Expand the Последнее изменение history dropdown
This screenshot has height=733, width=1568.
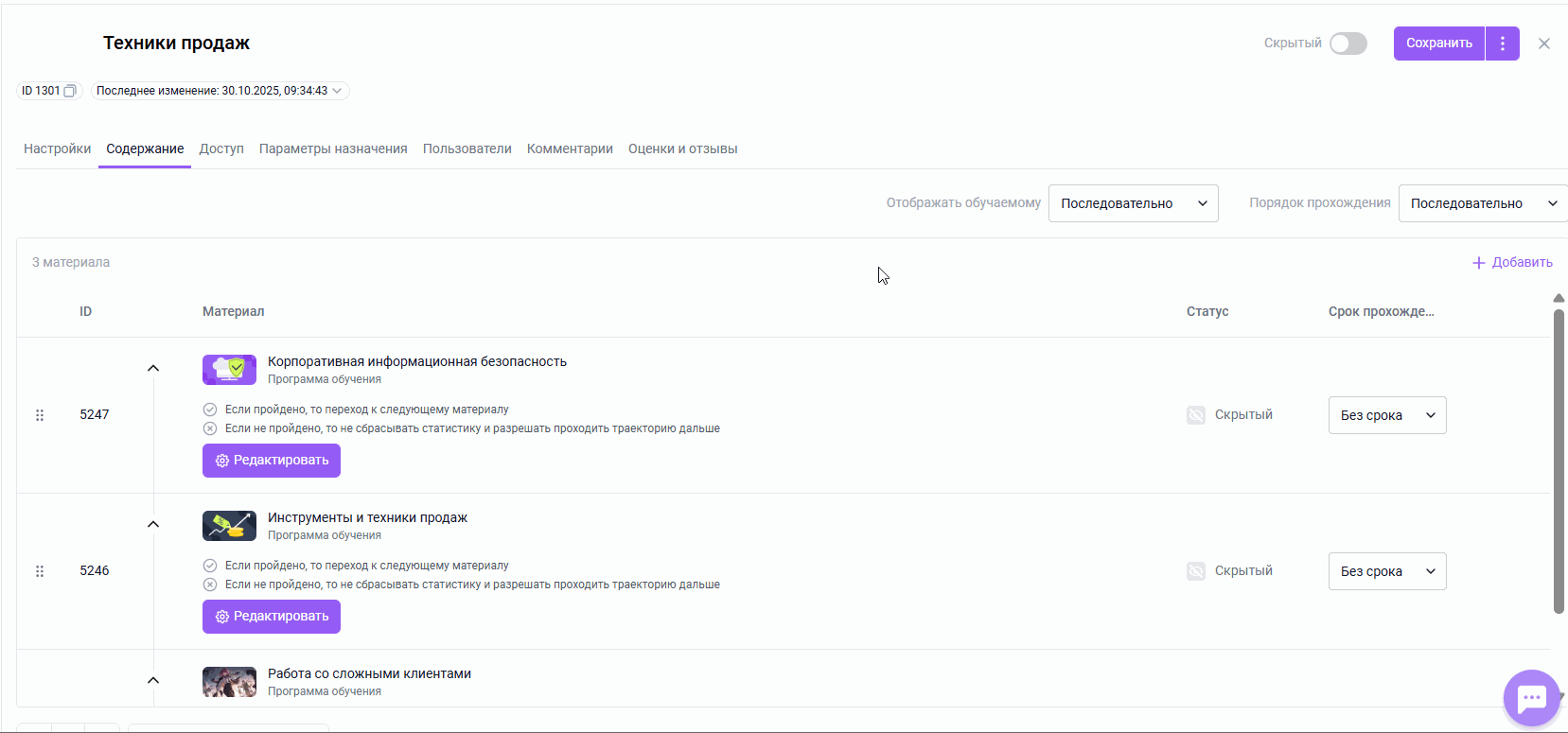pyautogui.click(x=336, y=91)
